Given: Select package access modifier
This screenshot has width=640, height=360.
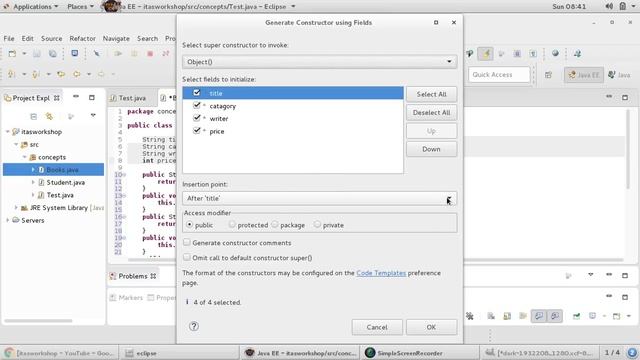Looking at the screenshot, I should point(275,224).
